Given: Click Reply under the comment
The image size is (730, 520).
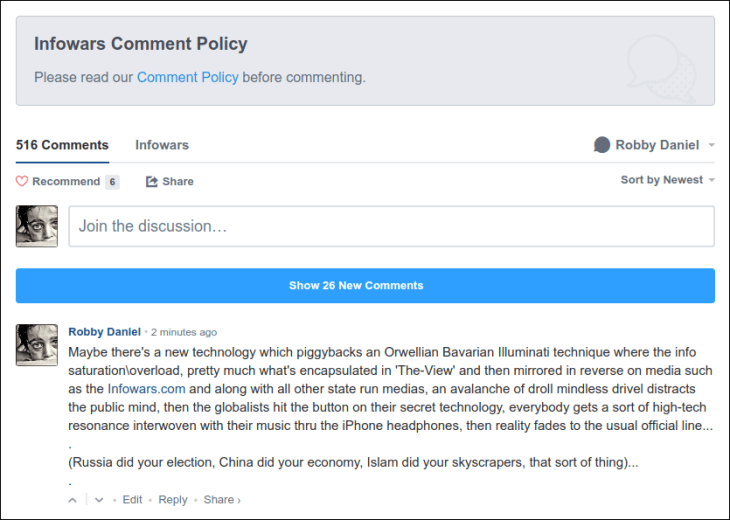Looking at the screenshot, I should [x=173, y=500].
